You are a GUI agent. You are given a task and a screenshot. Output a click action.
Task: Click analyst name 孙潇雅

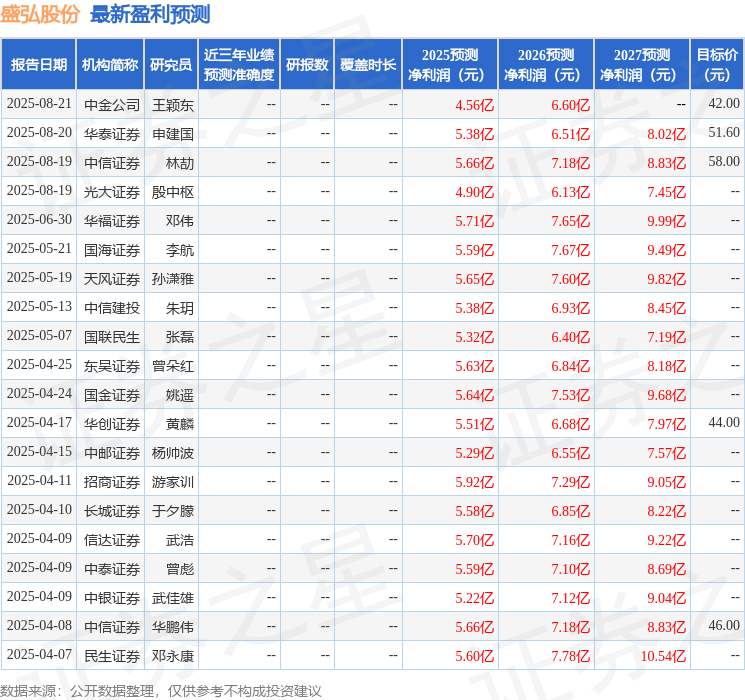173,279
